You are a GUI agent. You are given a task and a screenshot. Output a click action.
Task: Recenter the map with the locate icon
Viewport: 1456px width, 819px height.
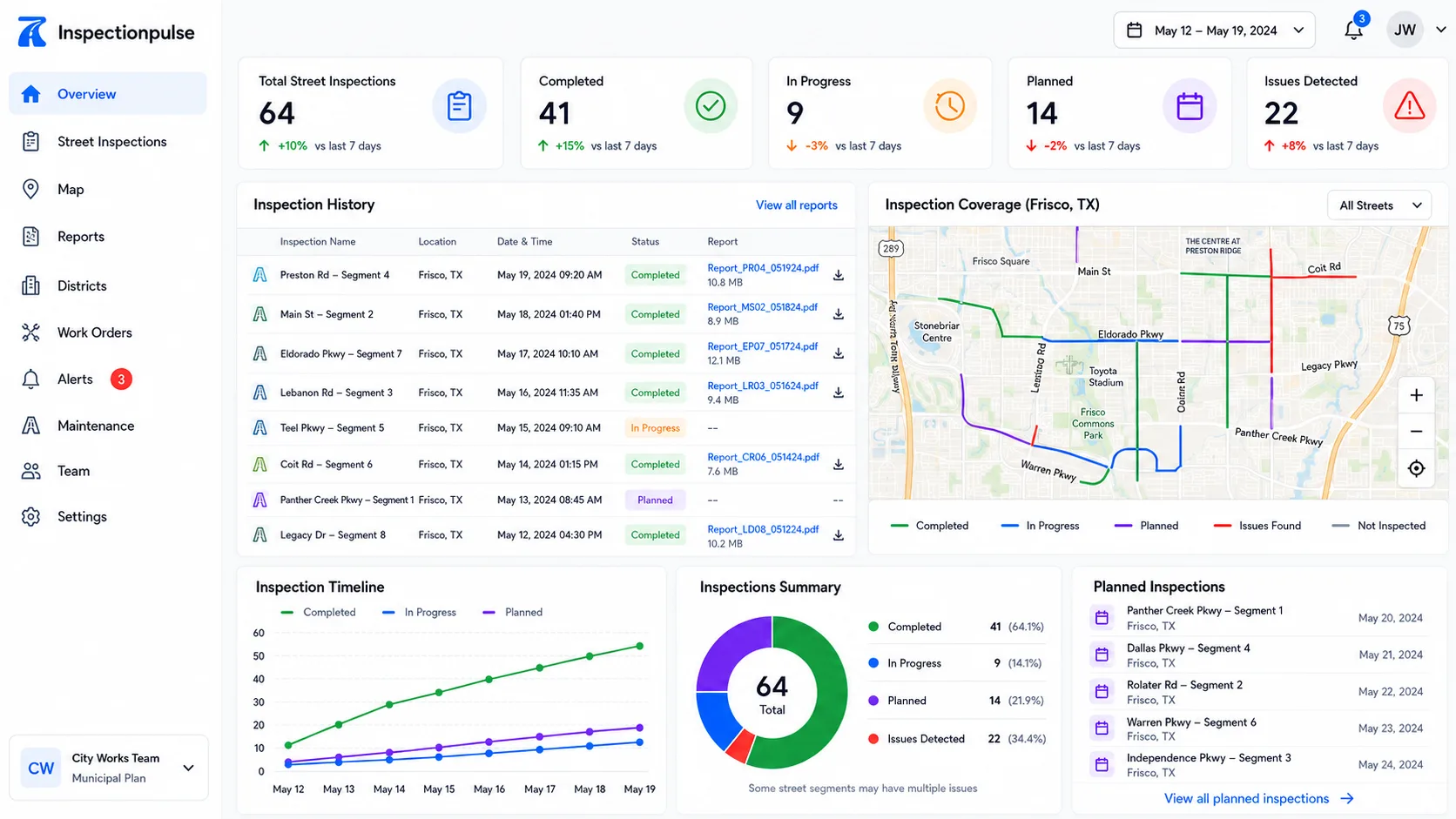[x=1417, y=468]
